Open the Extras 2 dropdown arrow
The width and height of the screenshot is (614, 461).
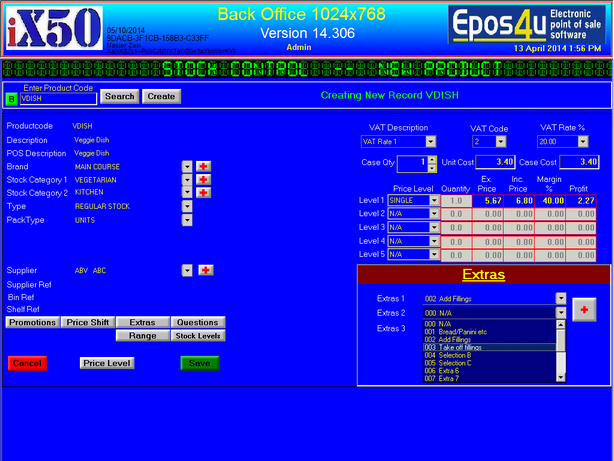[x=561, y=313]
